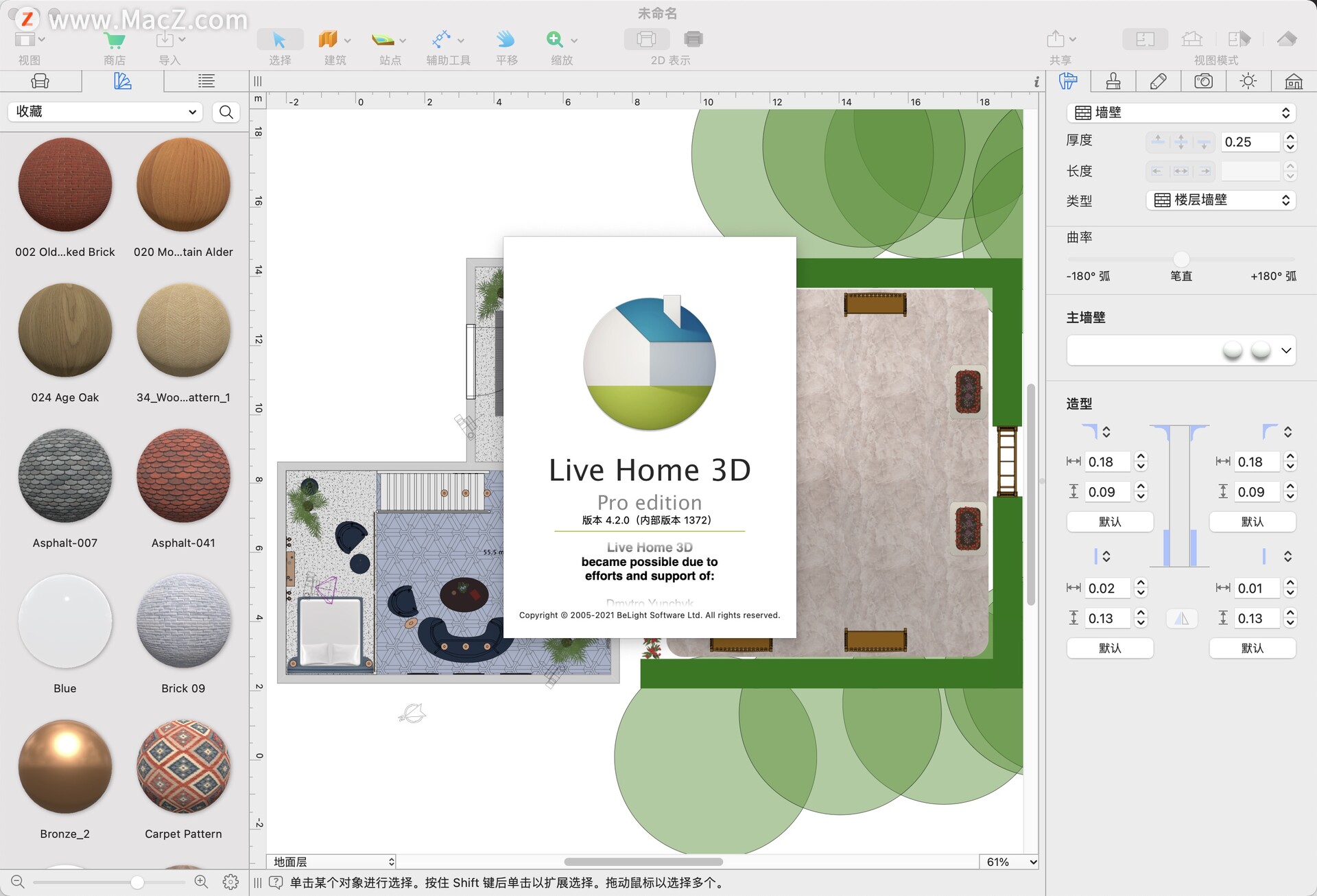Image resolution: width=1317 pixels, height=896 pixels.
Task: Open auxiliary tools (辅助工具)
Action: tap(441, 40)
